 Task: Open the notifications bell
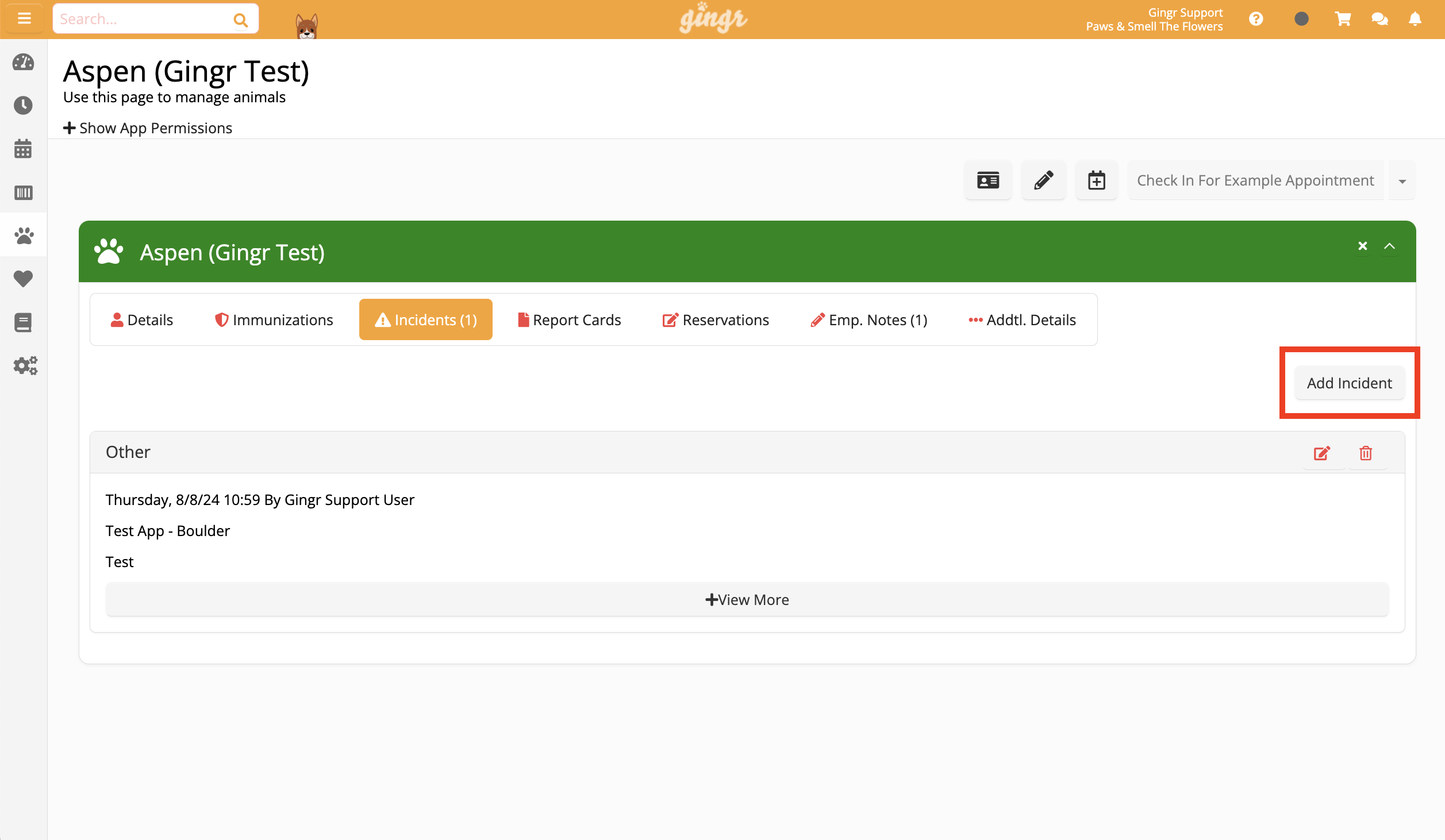1415,19
